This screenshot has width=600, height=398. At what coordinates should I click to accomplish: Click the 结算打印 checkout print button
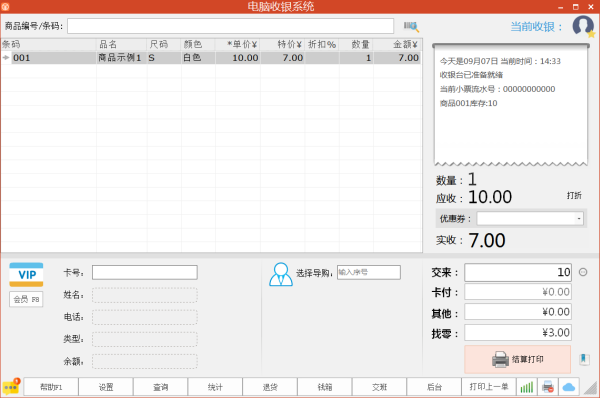(517, 359)
